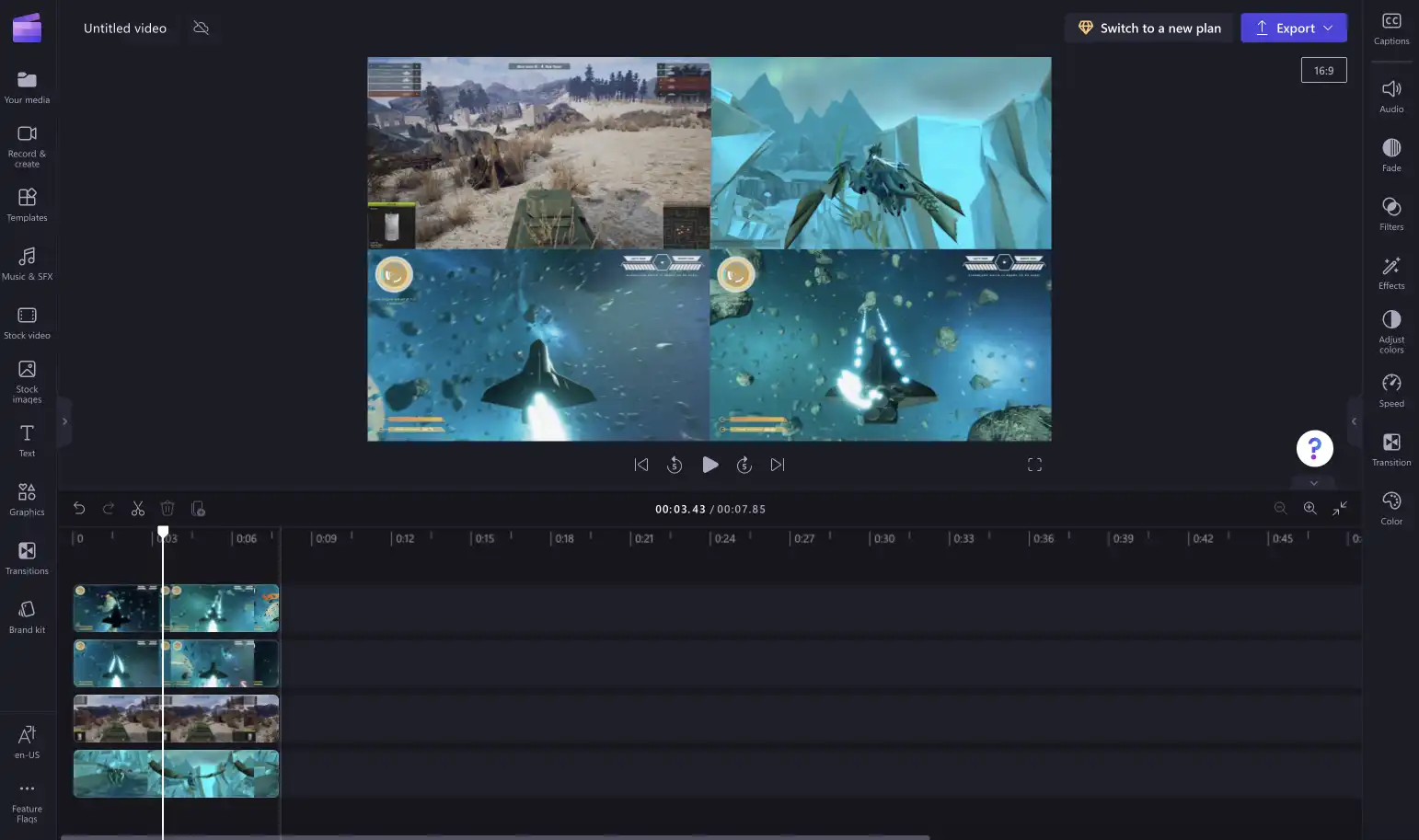This screenshot has width=1419, height=840.
Task: Open Record & create tools
Action: point(27,145)
